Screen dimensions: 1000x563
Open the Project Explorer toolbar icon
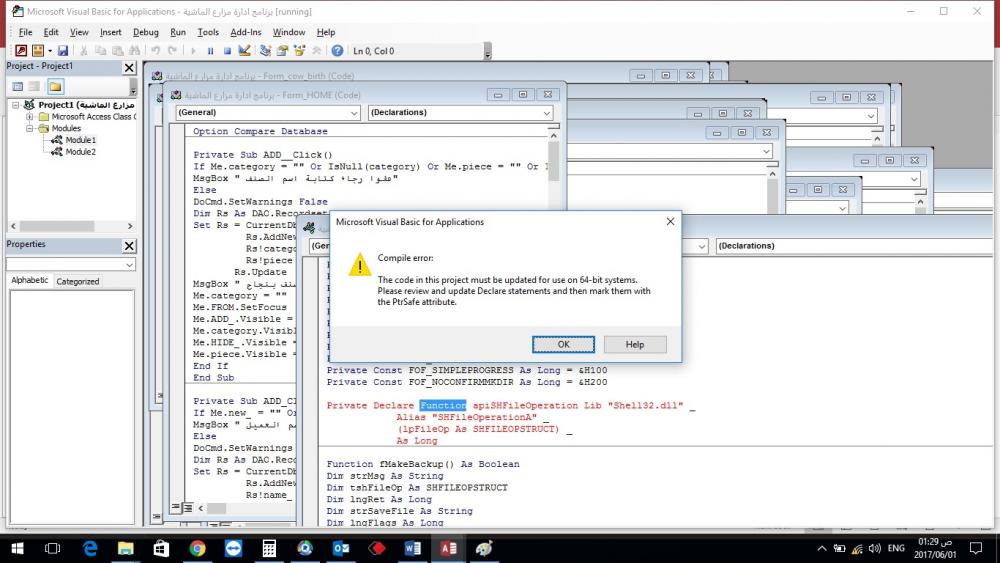[x=265, y=50]
